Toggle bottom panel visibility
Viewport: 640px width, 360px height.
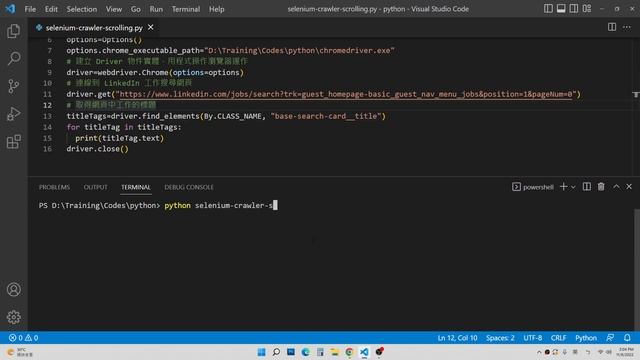[x=561, y=9]
